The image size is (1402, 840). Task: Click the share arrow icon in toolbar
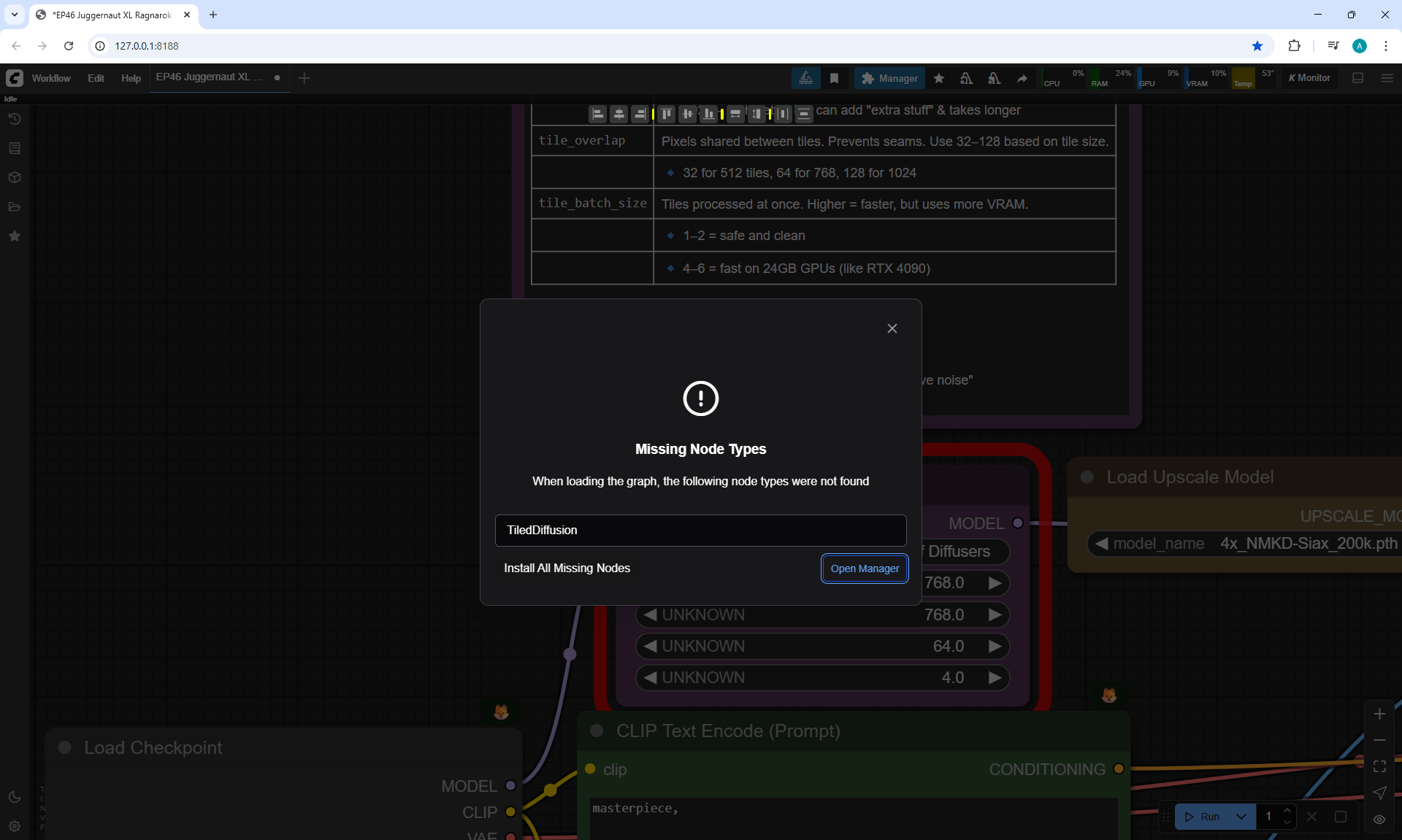click(x=1022, y=78)
